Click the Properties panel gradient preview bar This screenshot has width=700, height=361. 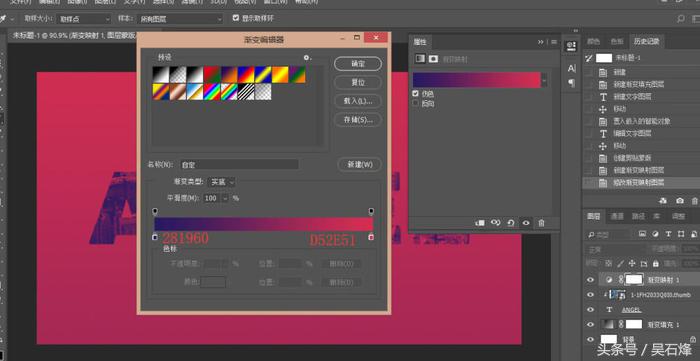[x=476, y=80]
